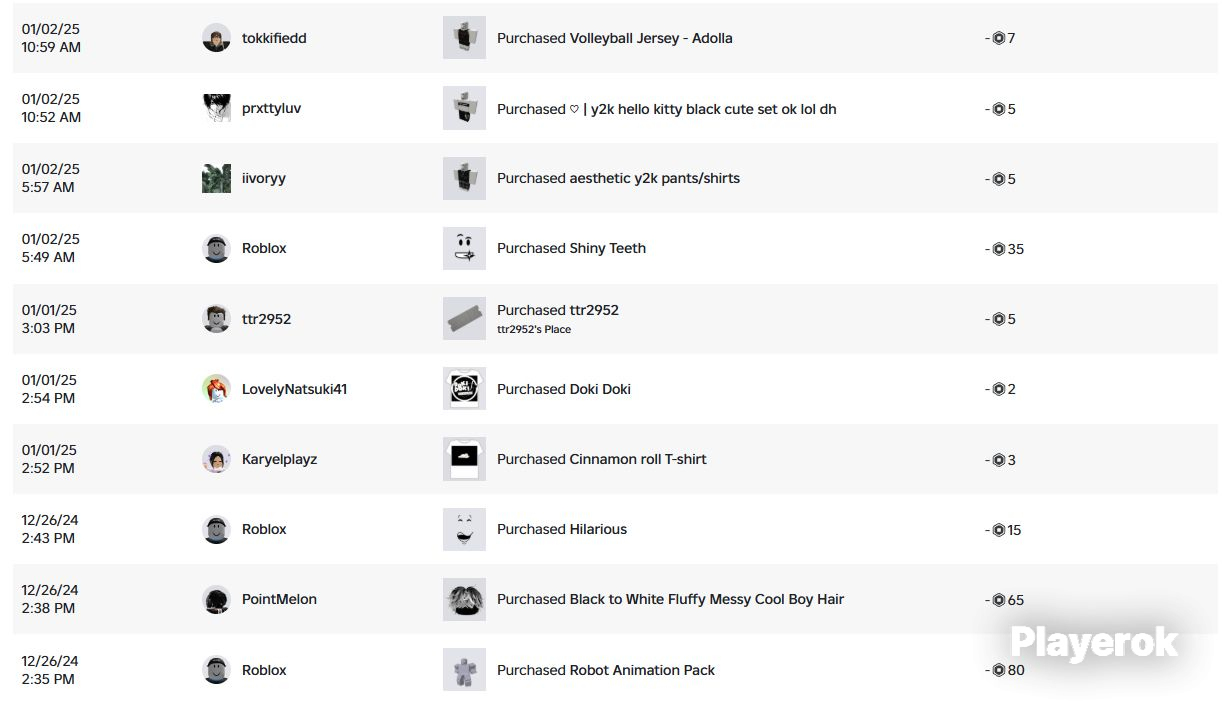Open the Doki Doki item thumbnail

click(464, 389)
